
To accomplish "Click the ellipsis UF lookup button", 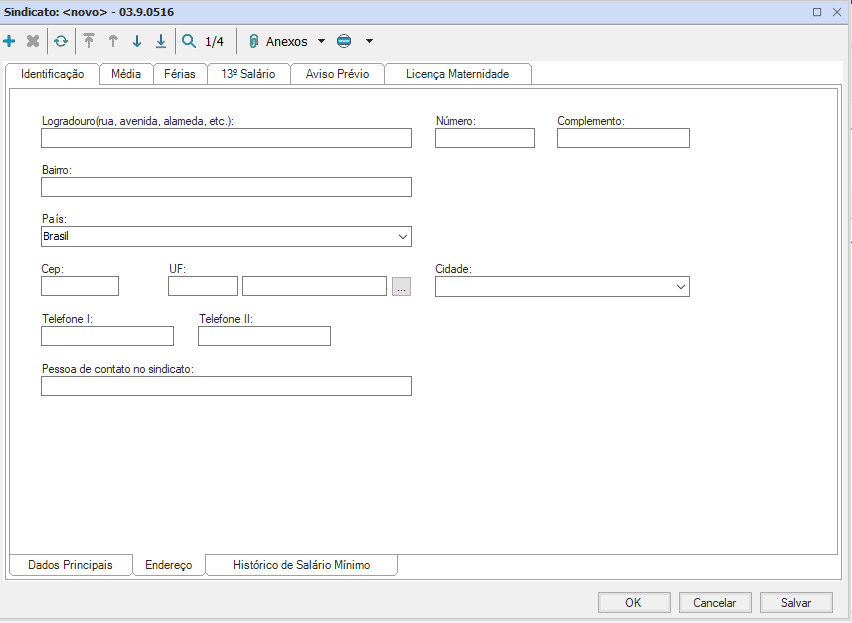I will coord(401,287).
